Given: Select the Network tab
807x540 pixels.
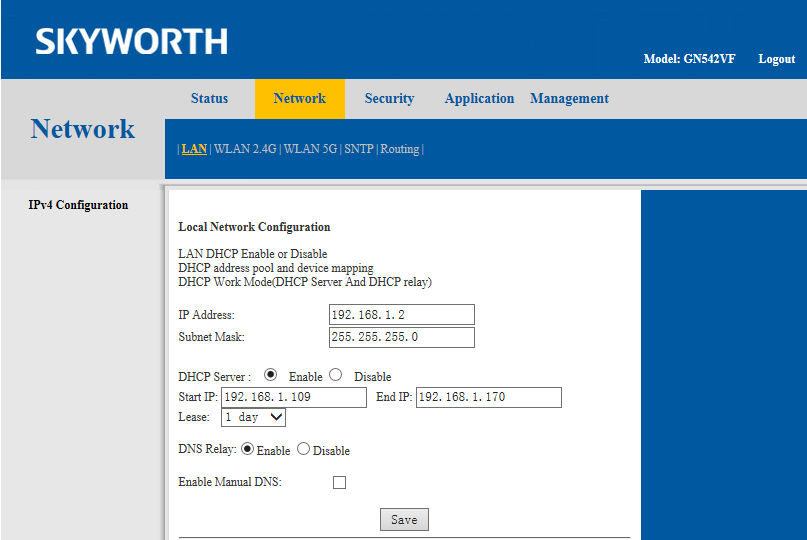Looking at the screenshot, I should pos(300,98).
